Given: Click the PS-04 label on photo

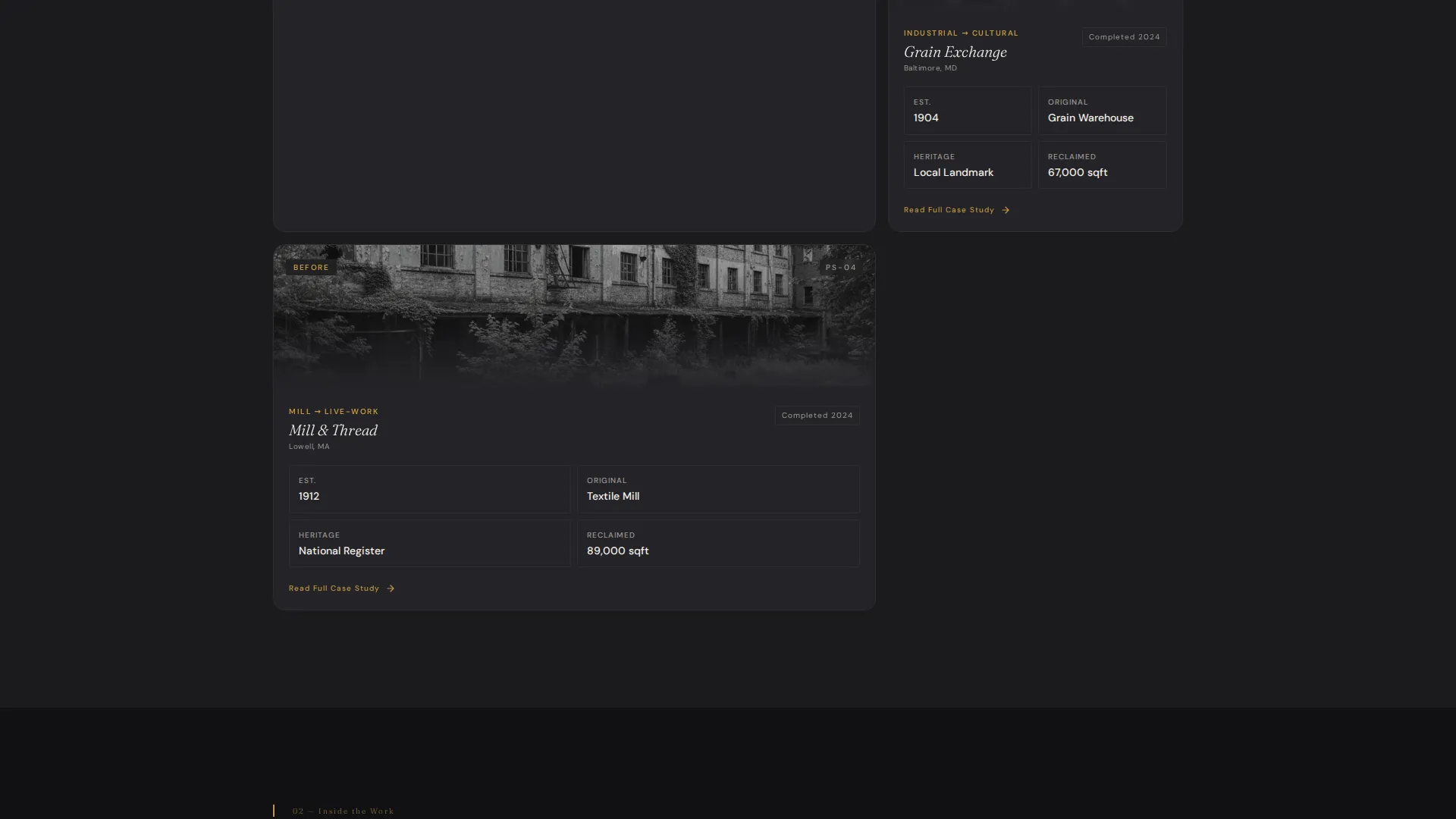Looking at the screenshot, I should [840, 268].
